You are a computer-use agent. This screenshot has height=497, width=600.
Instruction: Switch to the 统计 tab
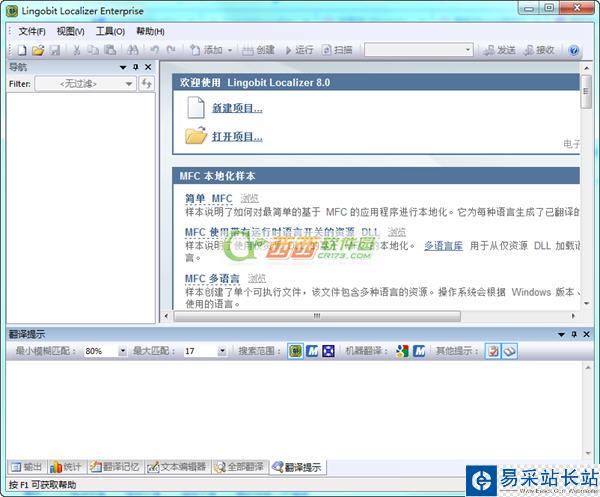pyautogui.click(x=66, y=467)
